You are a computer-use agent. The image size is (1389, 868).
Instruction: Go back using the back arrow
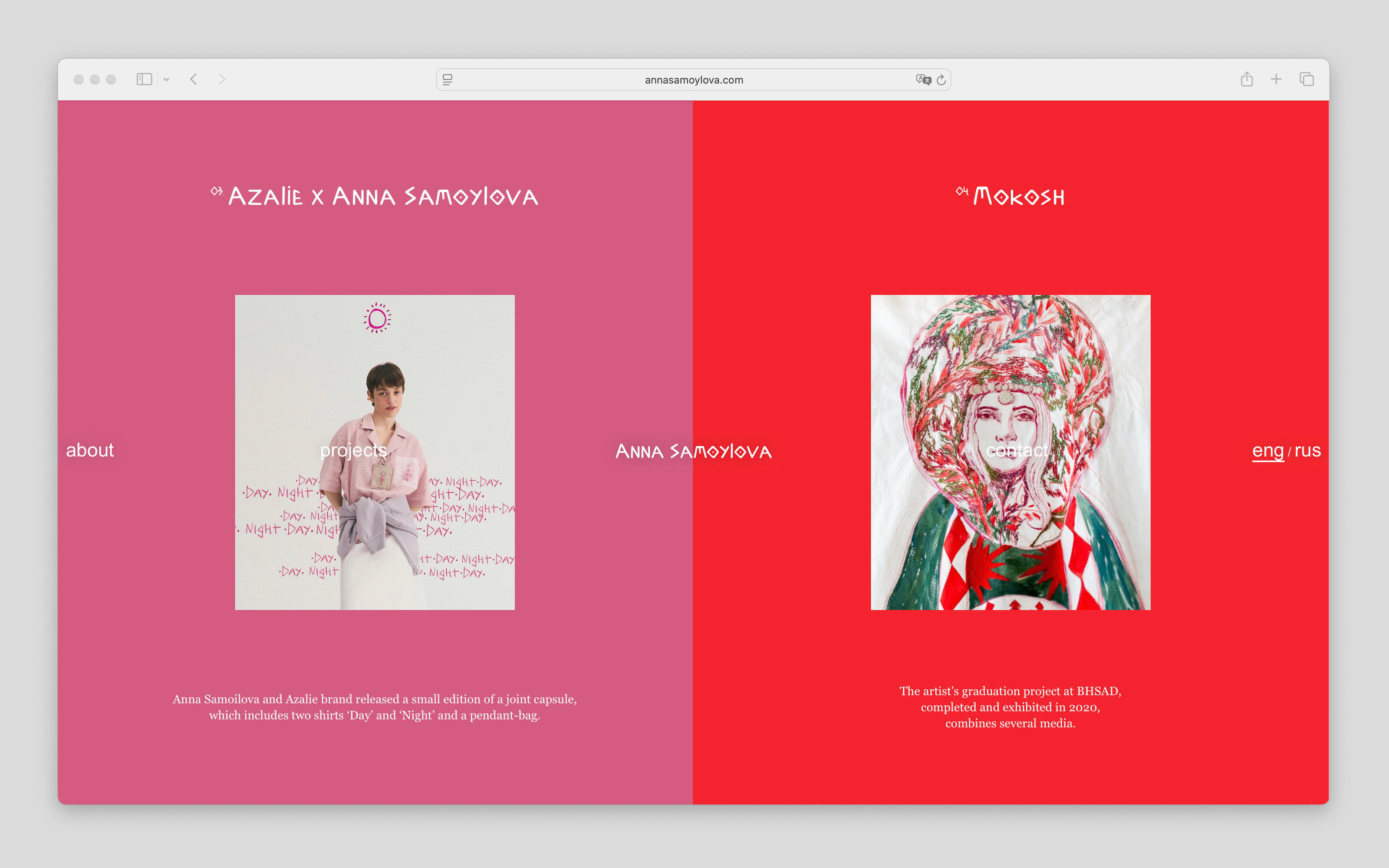194,79
